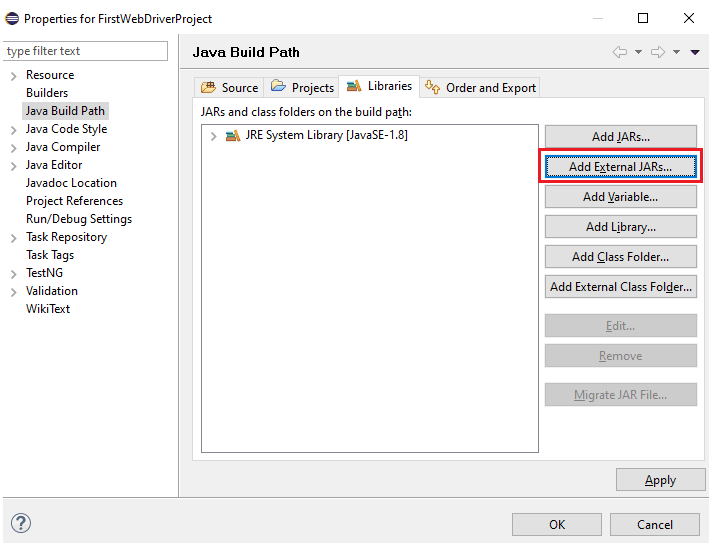Focus the type filter text field
Screen dimensions: 712x544
[x=85, y=51]
